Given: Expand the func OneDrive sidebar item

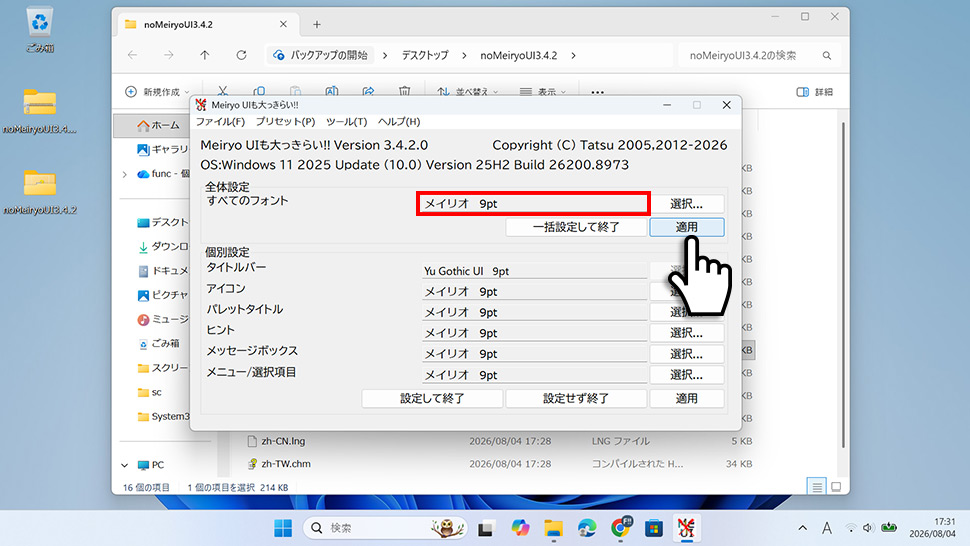Looking at the screenshot, I should [125, 174].
